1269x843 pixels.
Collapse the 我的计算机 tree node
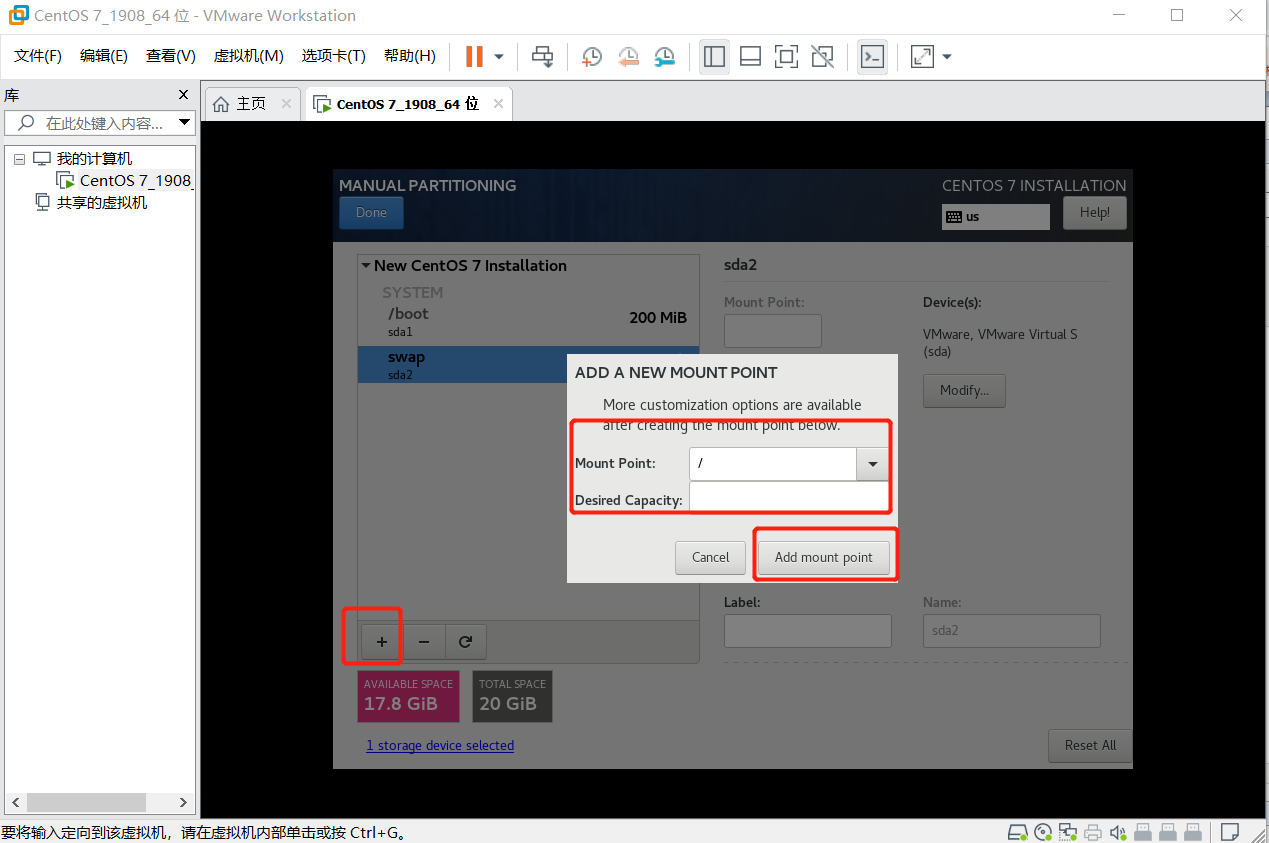(x=19, y=159)
